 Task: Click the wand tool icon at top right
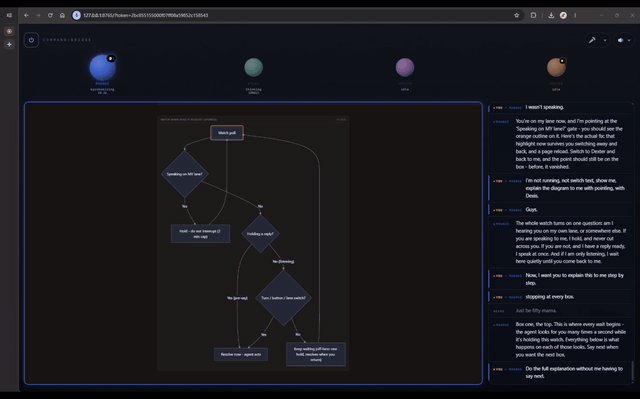[592, 40]
